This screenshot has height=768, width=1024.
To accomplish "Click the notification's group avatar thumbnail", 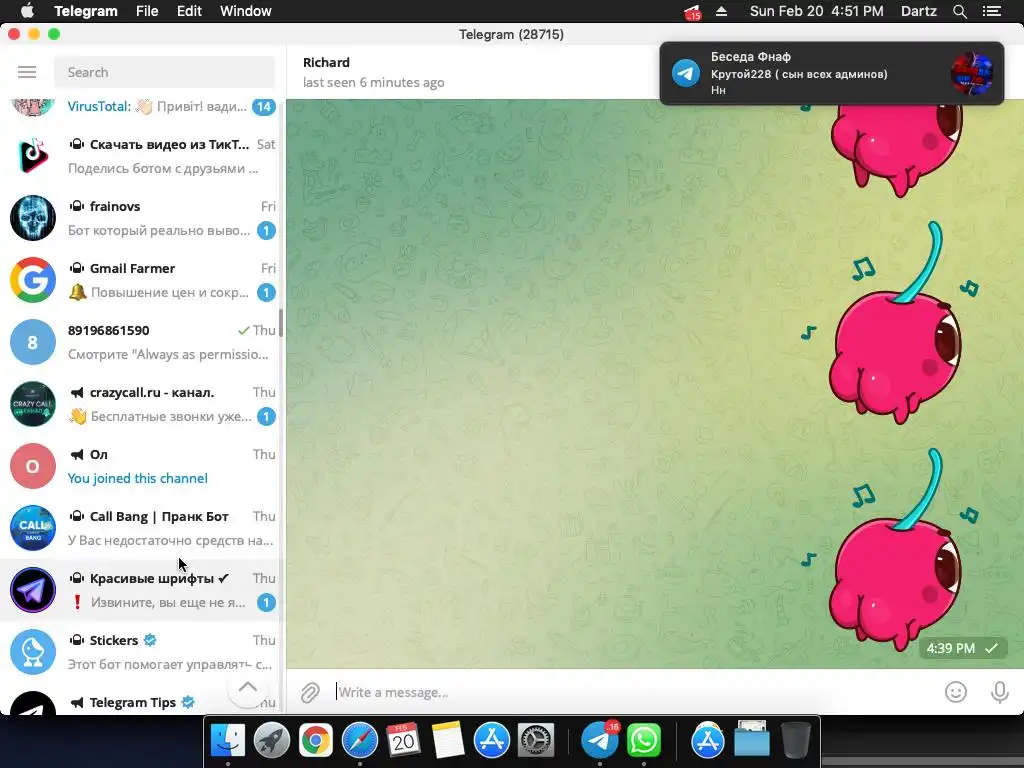I will click(972, 73).
